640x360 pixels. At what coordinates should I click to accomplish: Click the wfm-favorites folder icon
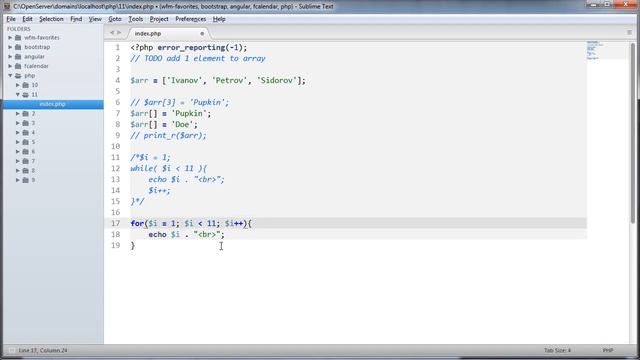tap(18, 38)
